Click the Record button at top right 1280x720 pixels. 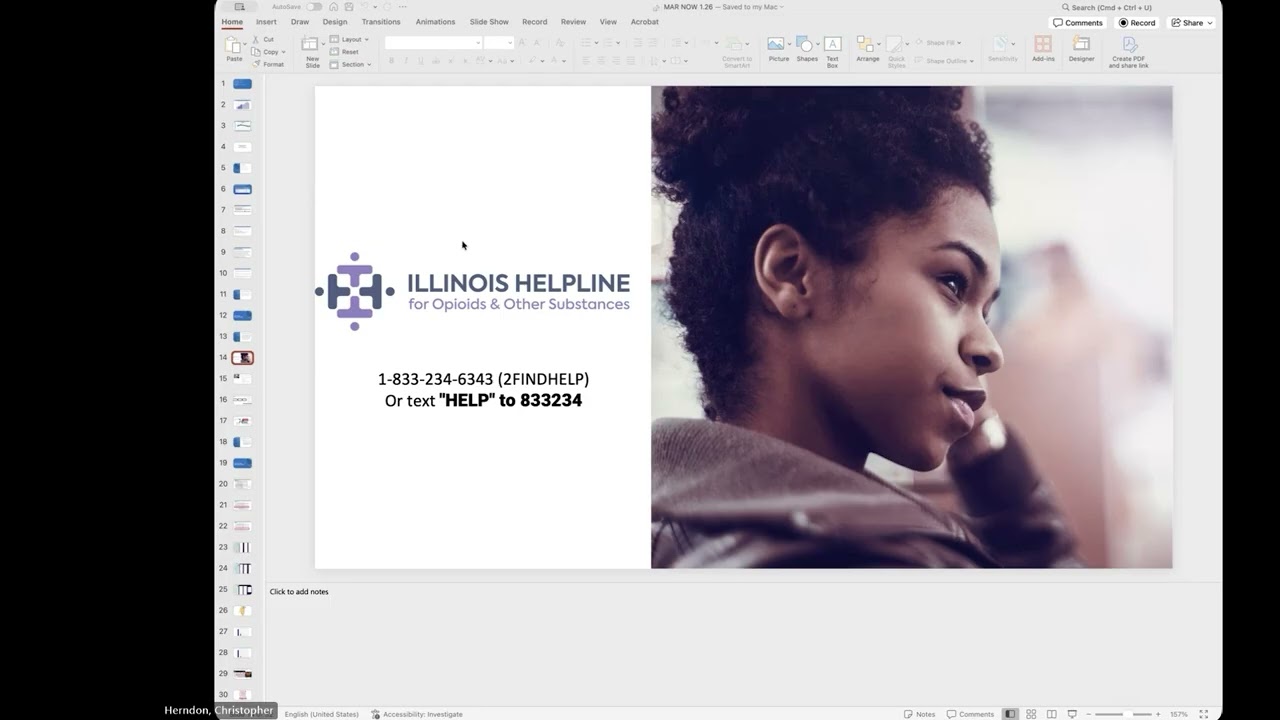pyautogui.click(x=1138, y=23)
